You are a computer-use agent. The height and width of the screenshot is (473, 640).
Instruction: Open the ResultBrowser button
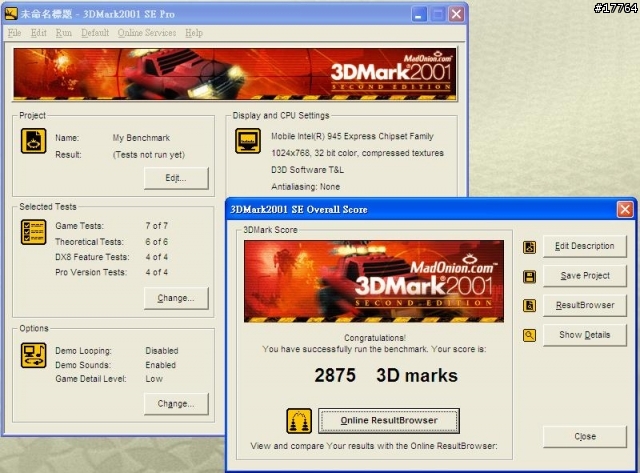pos(584,305)
